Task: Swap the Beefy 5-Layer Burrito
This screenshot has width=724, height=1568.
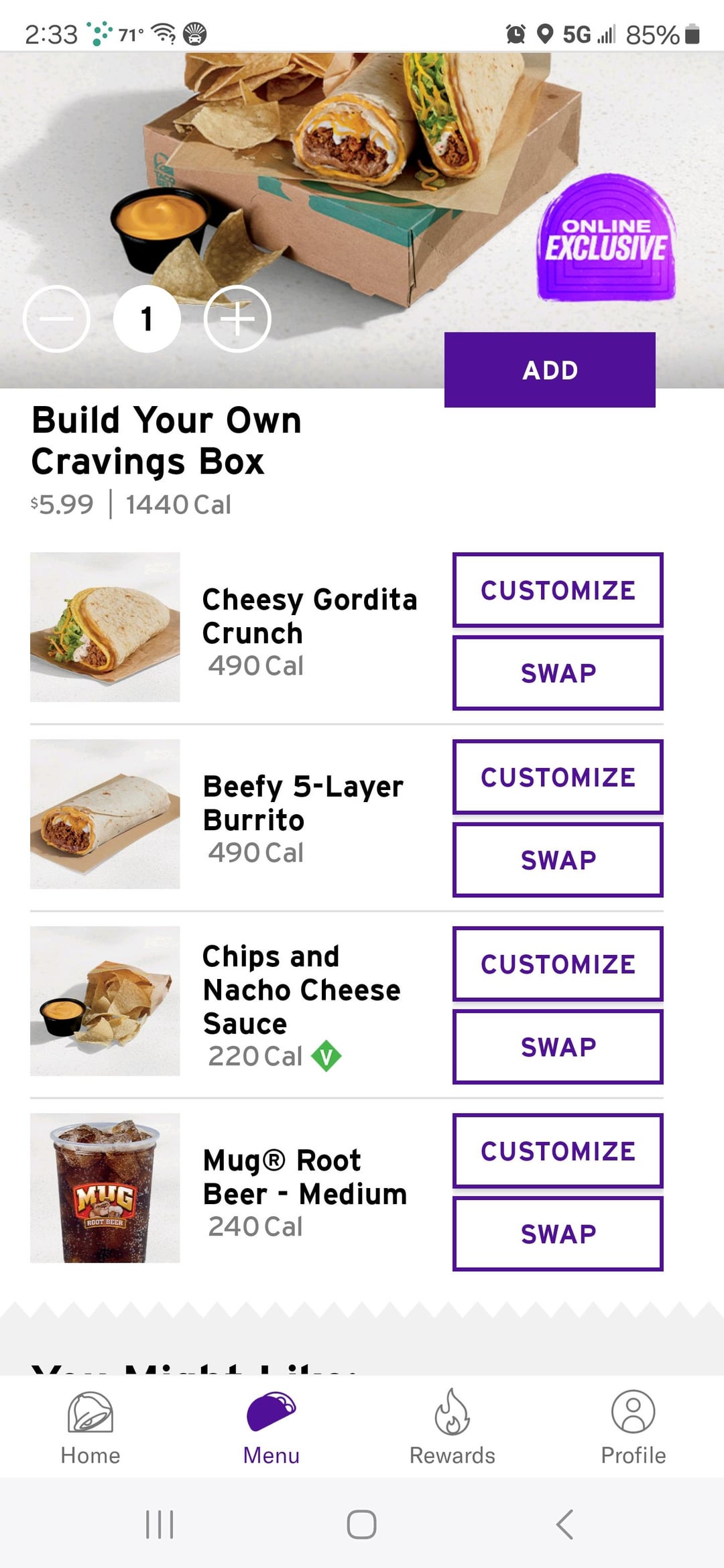Action: click(558, 860)
